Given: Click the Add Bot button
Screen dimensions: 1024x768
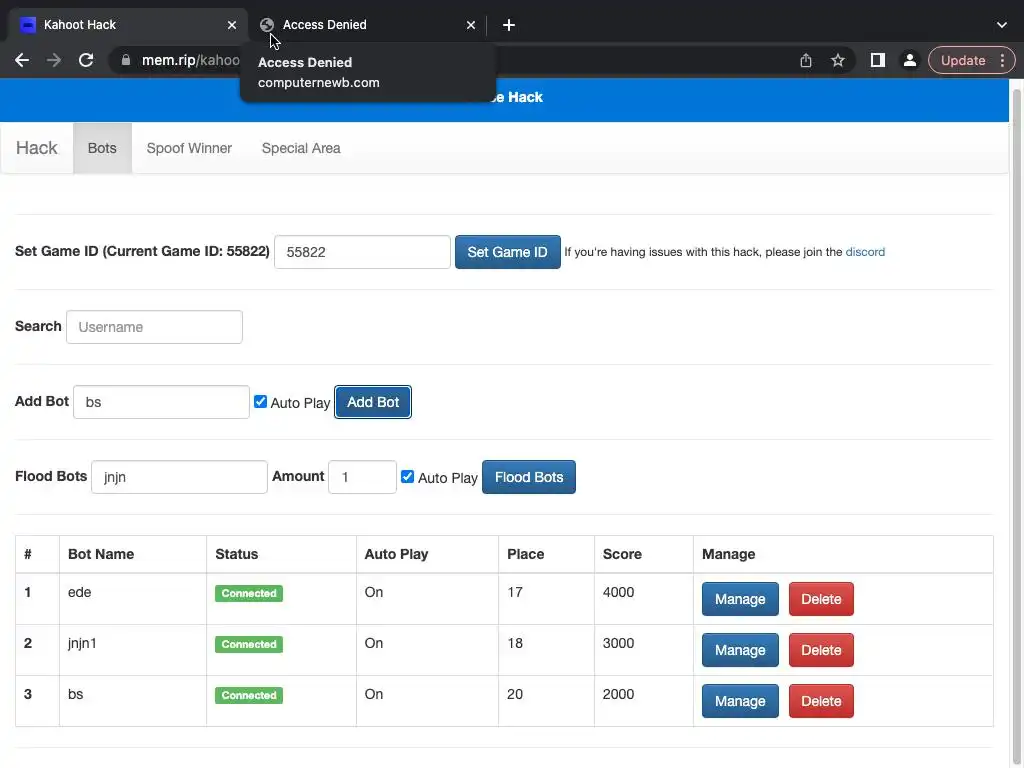Looking at the screenshot, I should click(373, 402).
